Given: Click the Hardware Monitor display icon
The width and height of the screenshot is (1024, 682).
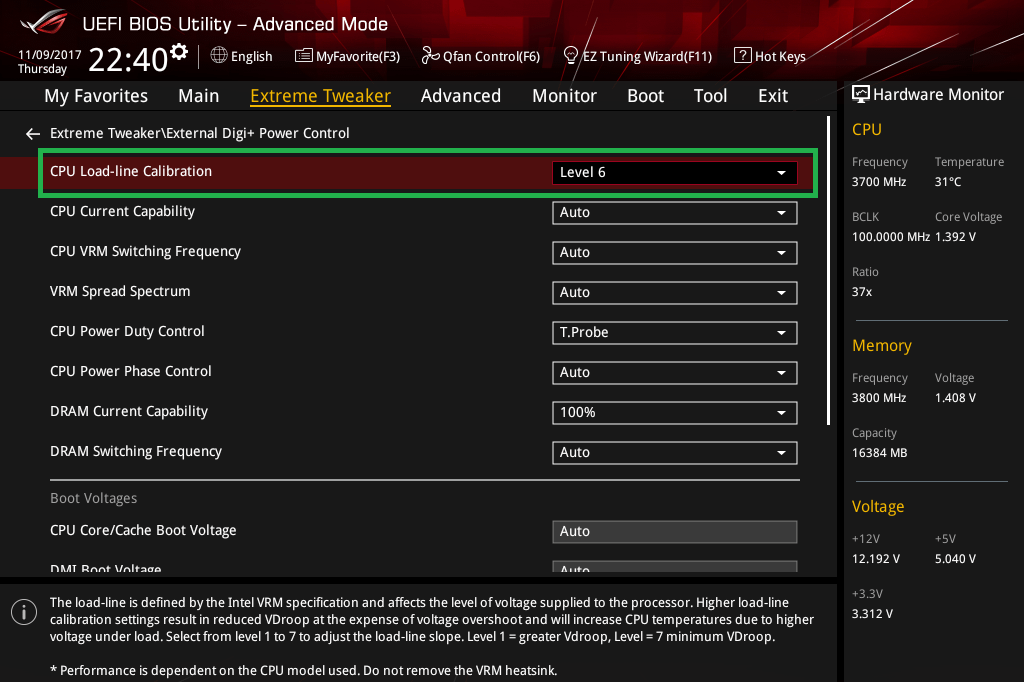Looking at the screenshot, I should pyautogui.click(x=861, y=95).
